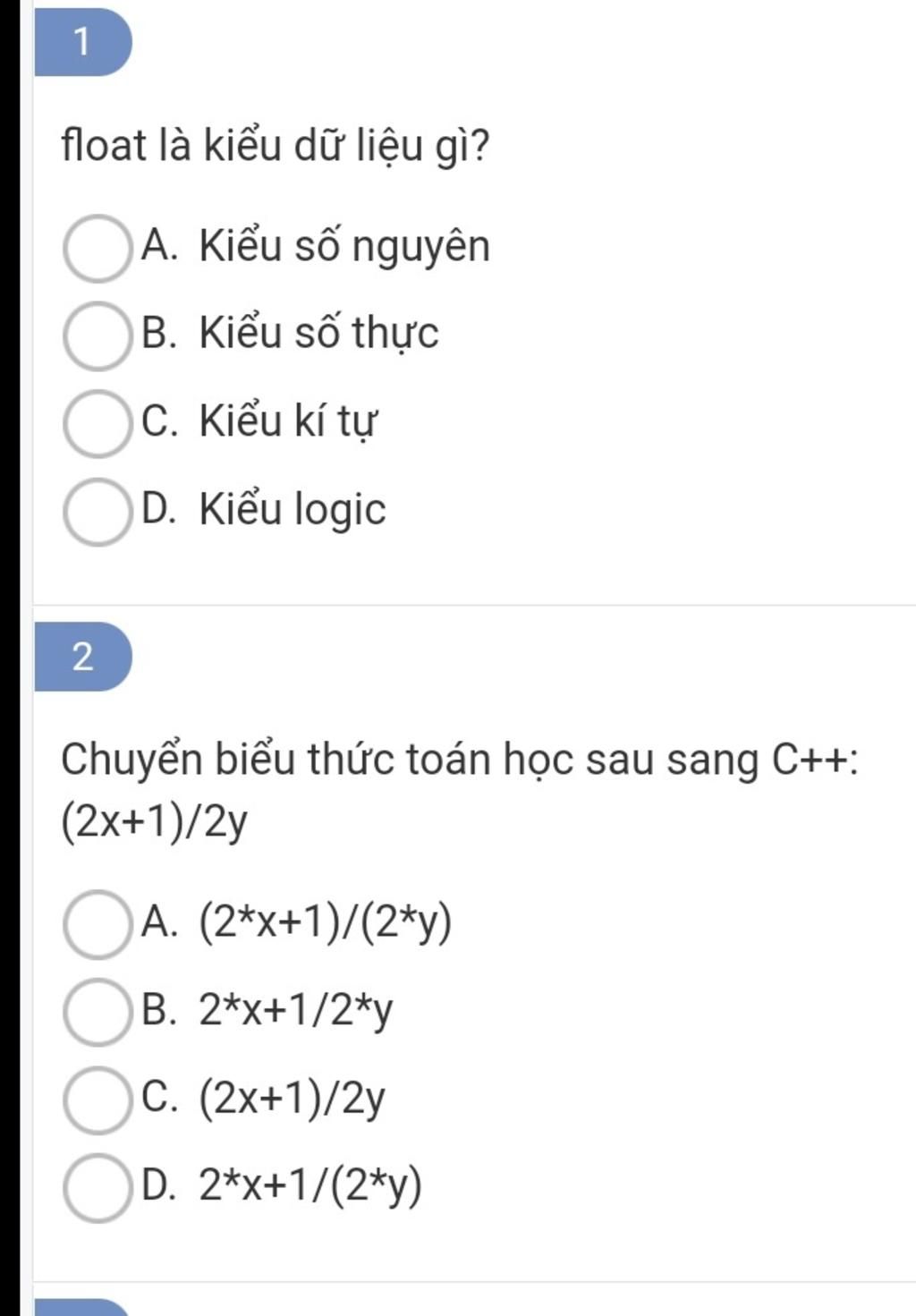Click the expression text 2*x+1/(2*y)
The height and width of the screenshot is (1316, 916).
[x=310, y=1187]
